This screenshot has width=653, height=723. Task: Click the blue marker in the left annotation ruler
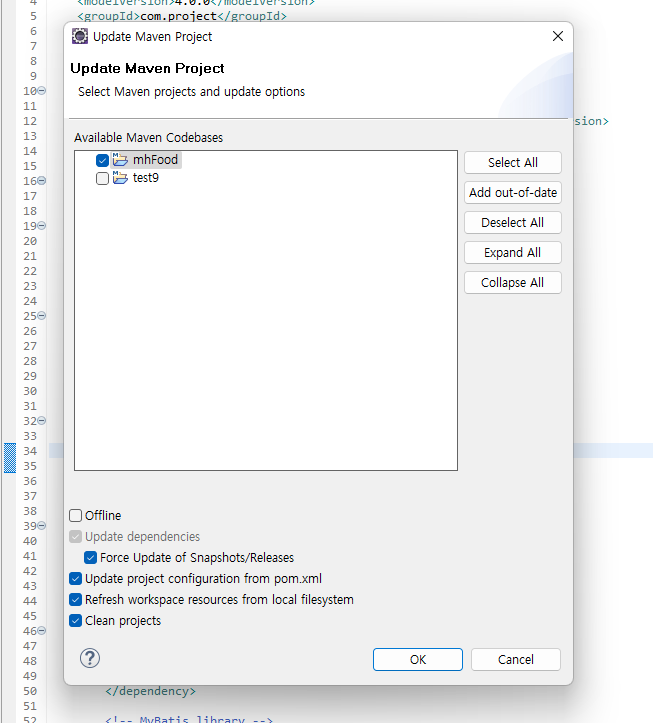[x=10, y=458]
